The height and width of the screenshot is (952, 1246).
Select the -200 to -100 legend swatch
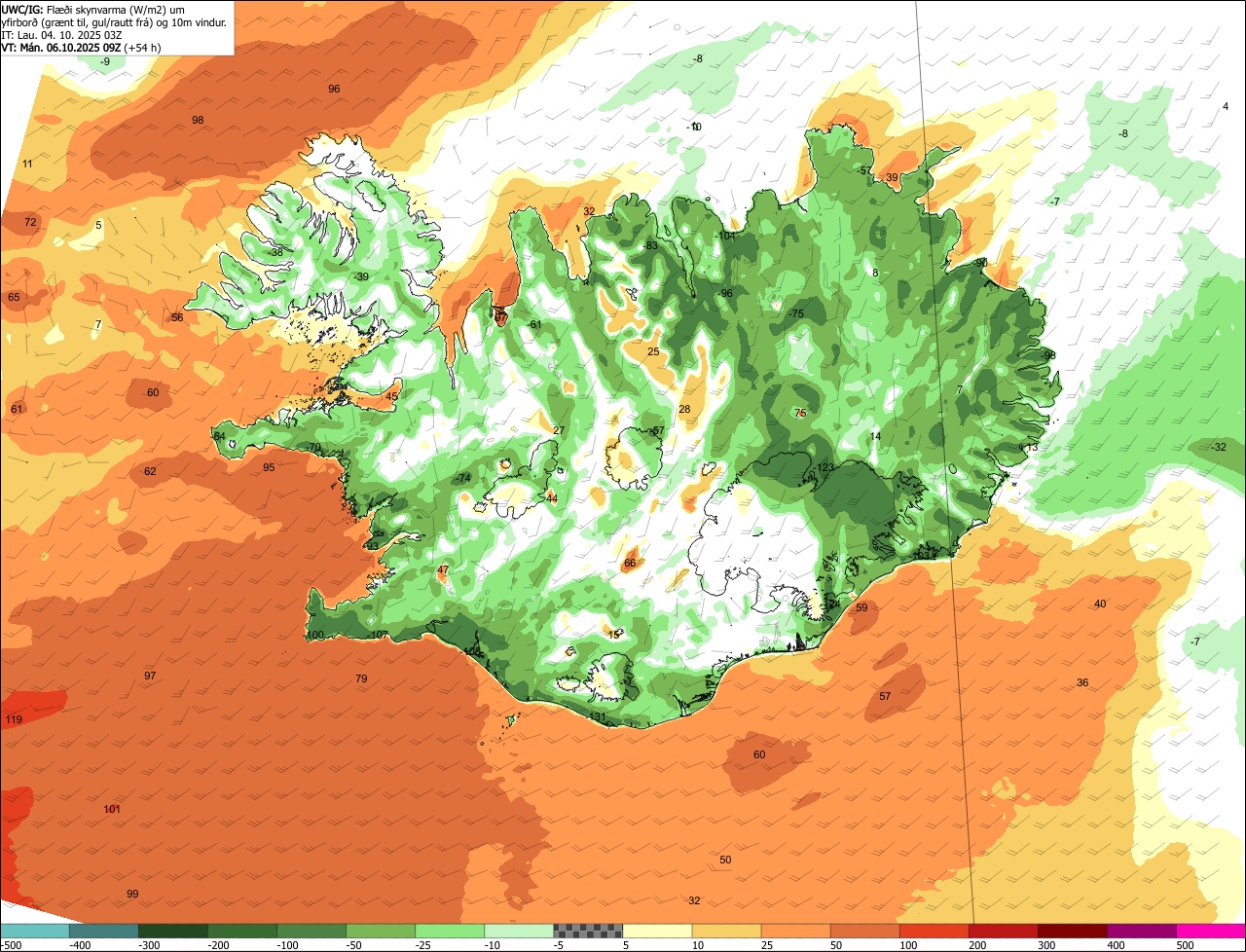(x=241, y=931)
